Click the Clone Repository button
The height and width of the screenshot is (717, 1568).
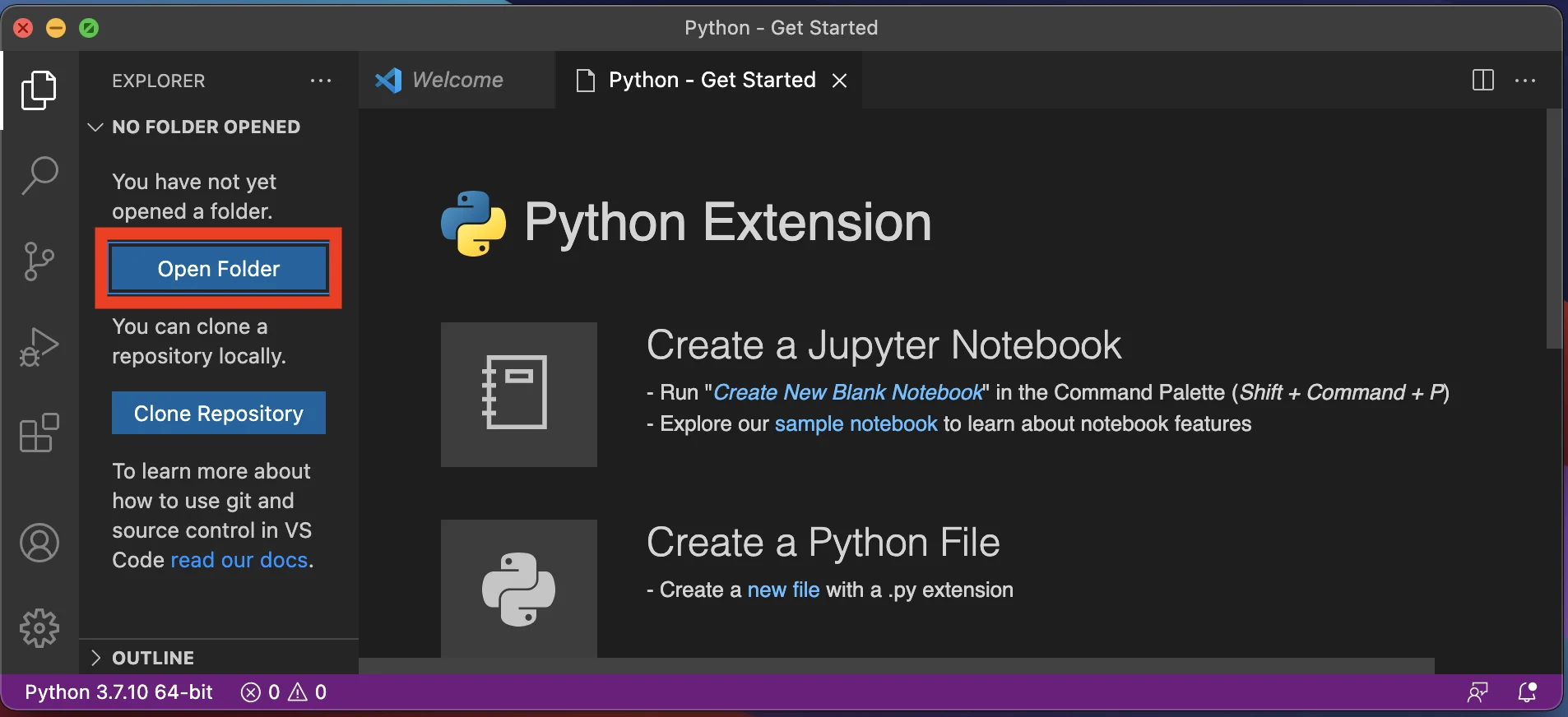(x=219, y=413)
